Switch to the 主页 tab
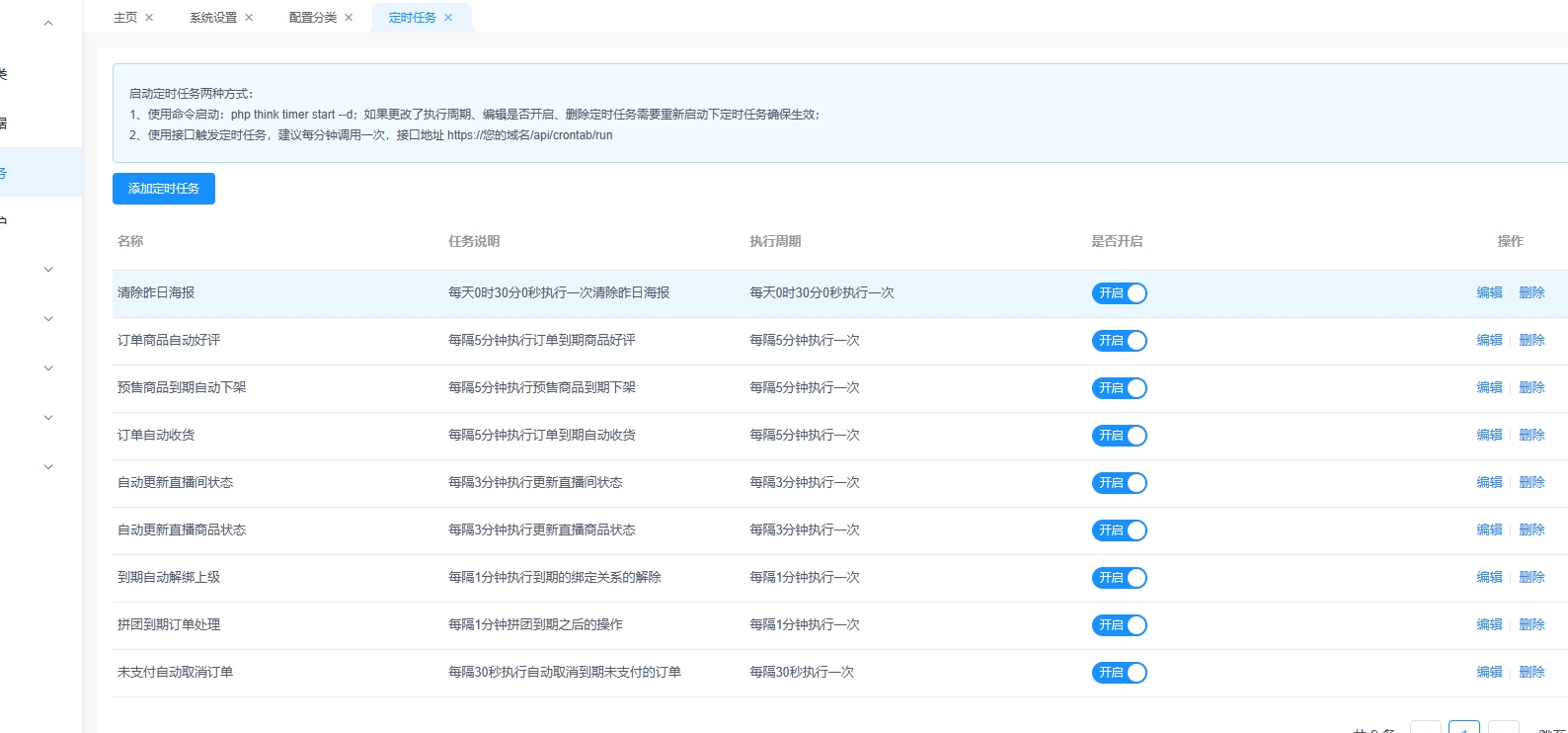Screen dimensions: 1568x733 click(x=125, y=18)
